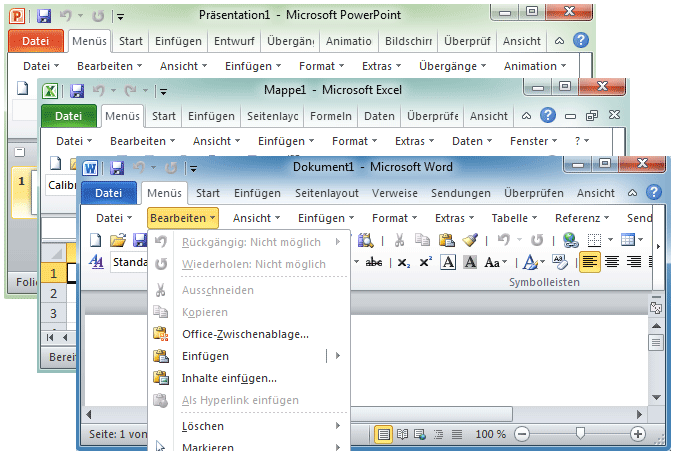Screen dimensions: 680x460
Task: Click the Superscript icon in Word toolbar
Action: pos(425,262)
